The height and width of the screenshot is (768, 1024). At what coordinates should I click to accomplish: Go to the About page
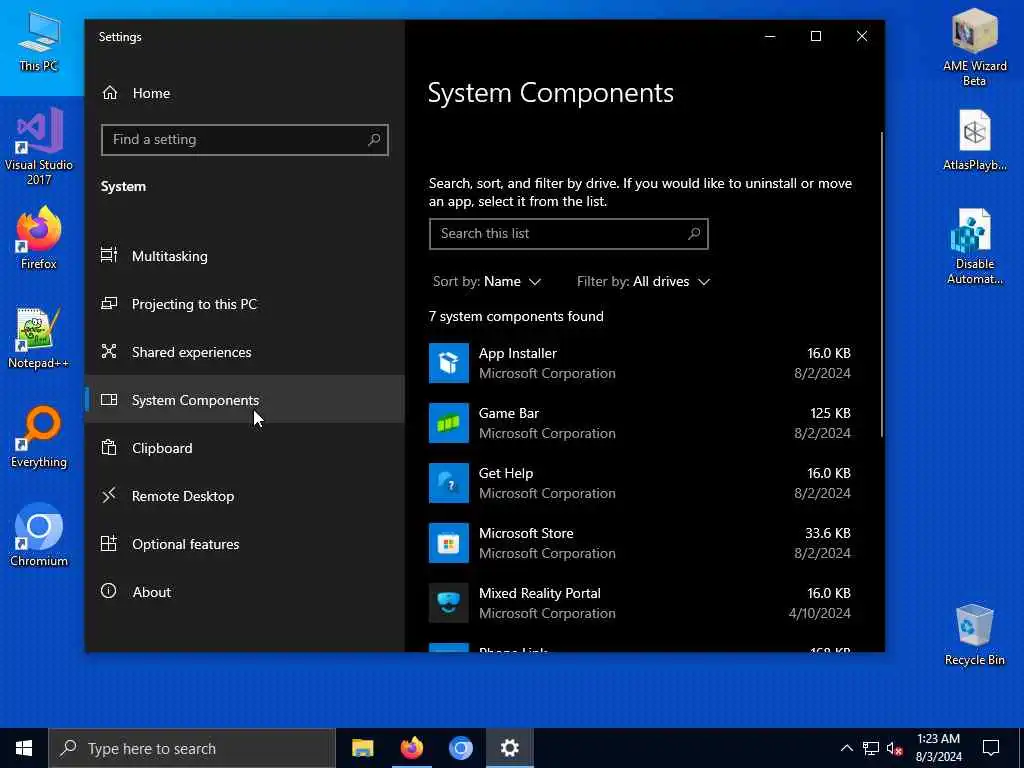(245, 592)
